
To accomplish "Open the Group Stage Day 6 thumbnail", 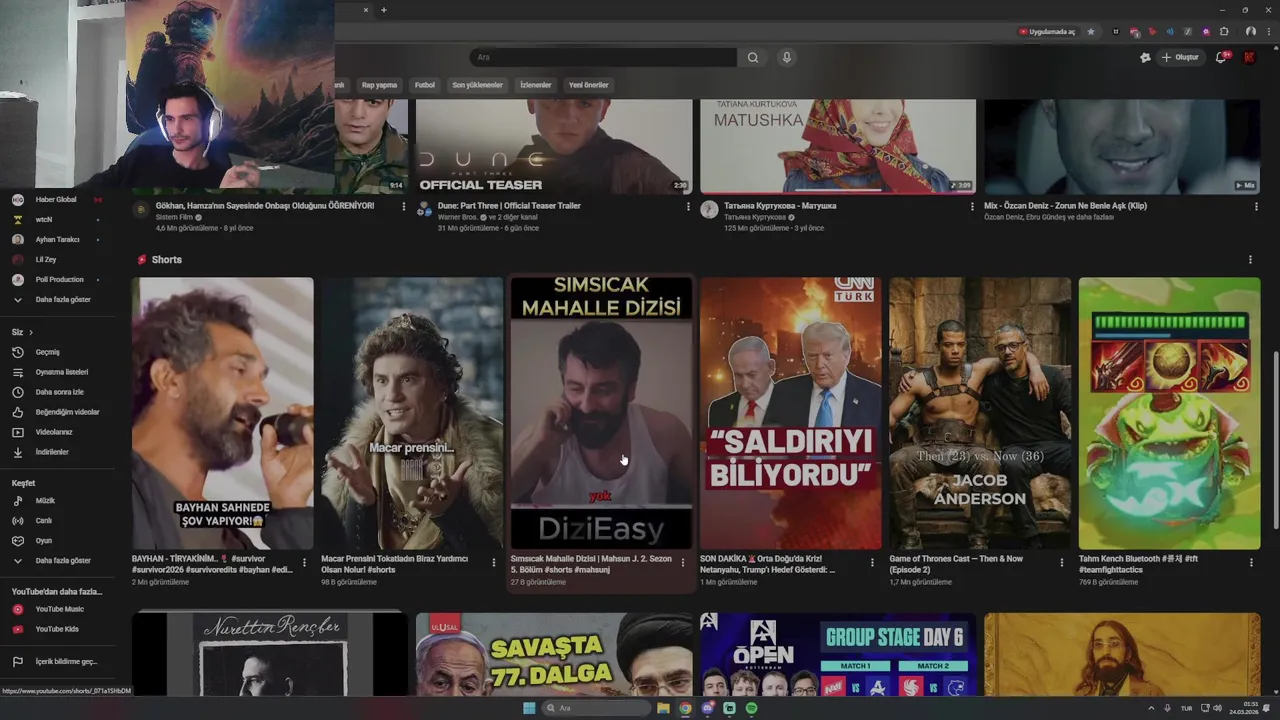I will (838, 655).
